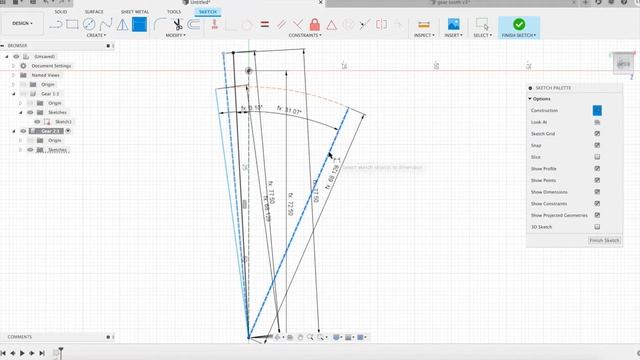The width and height of the screenshot is (640, 360).
Task: Expand the Document Settings tree node
Action: (13, 66)
